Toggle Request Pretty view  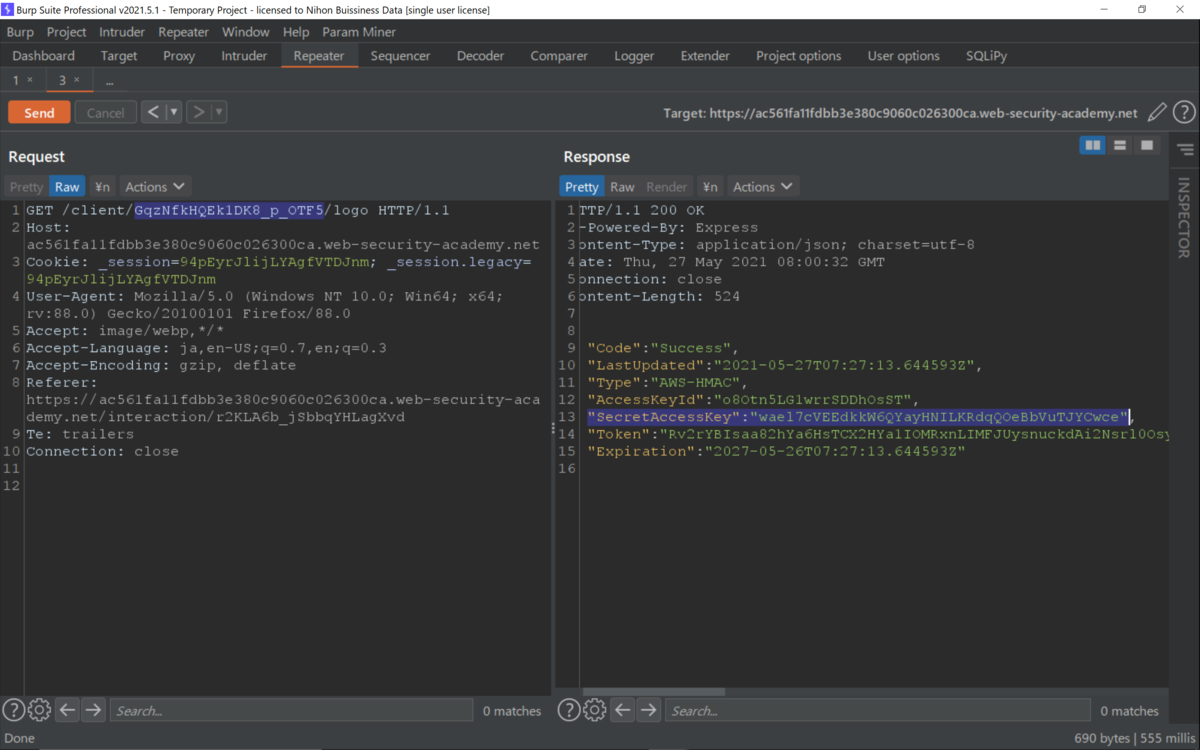(27, 187)
